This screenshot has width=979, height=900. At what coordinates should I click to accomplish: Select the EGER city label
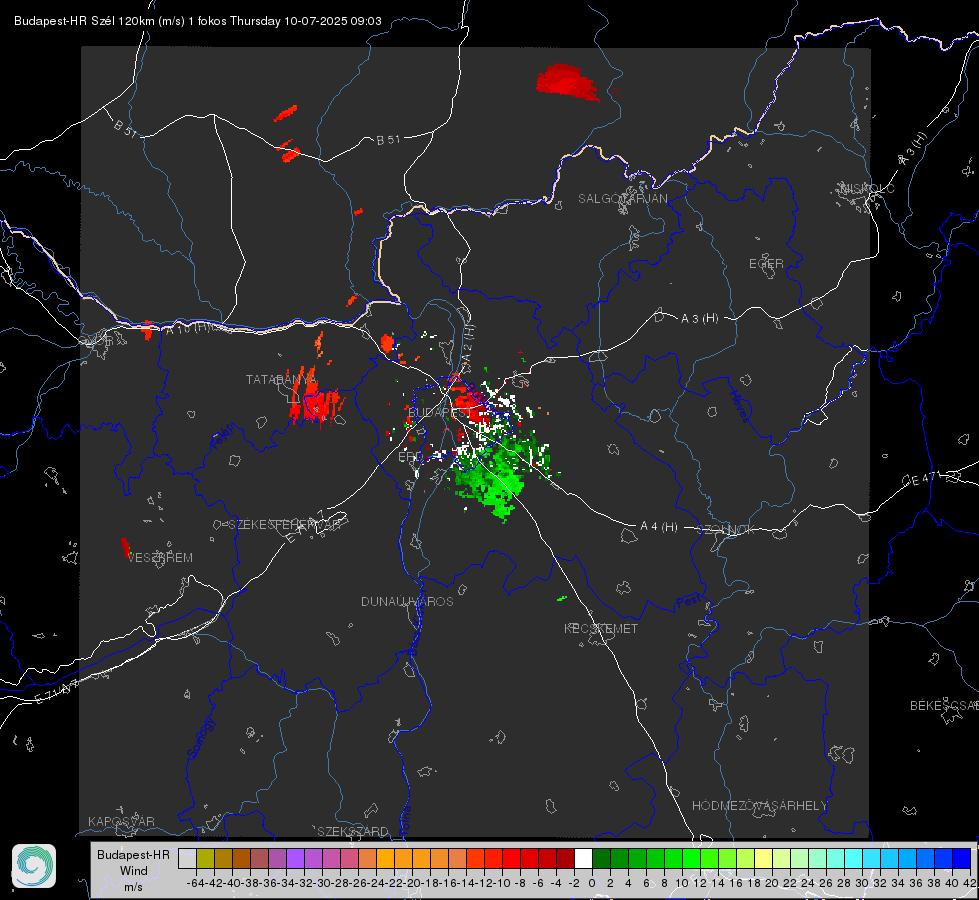766,264
